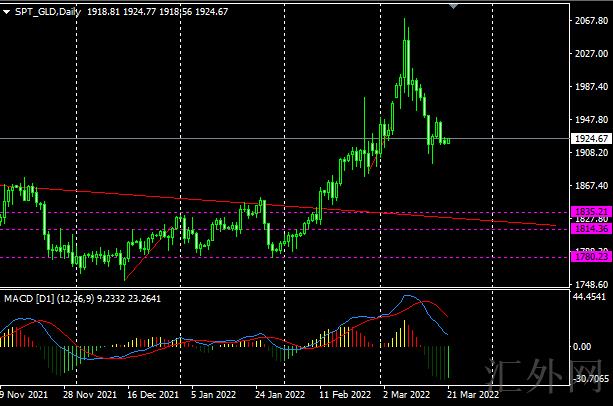Click the SPT_GLD,Daily chart title

point(48,12)
